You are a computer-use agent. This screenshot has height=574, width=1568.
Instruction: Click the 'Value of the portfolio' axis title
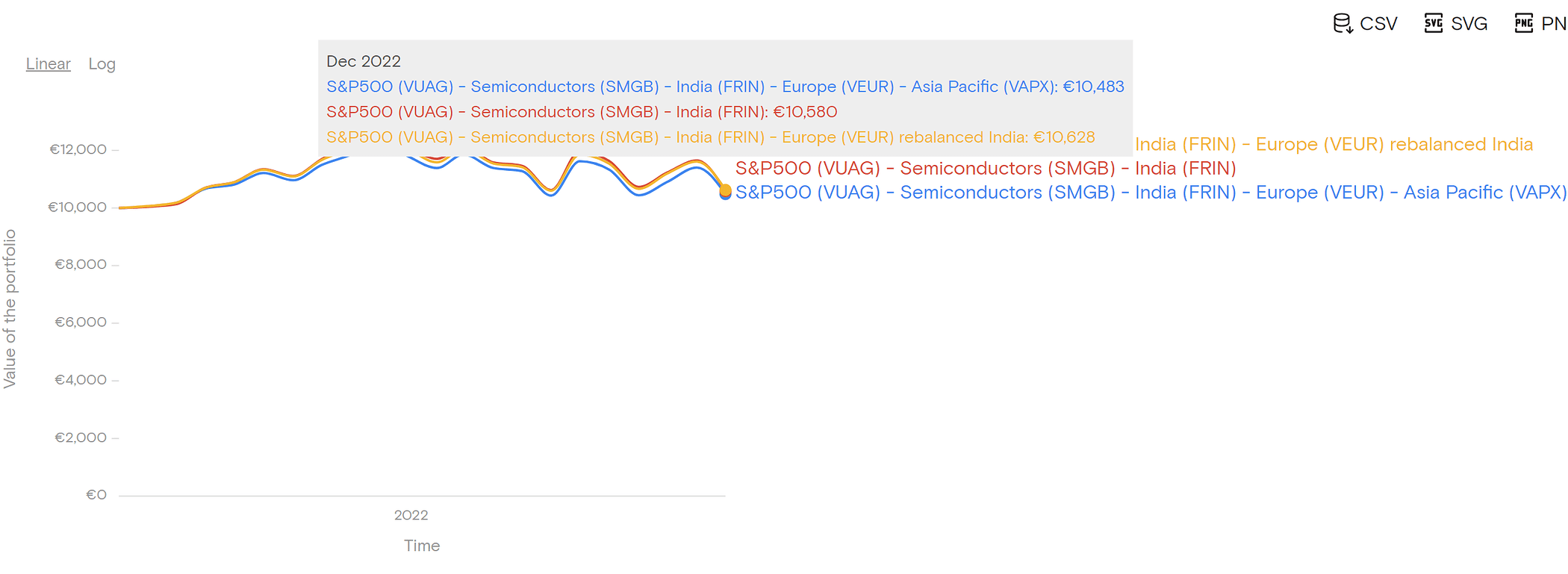[10, 308]
